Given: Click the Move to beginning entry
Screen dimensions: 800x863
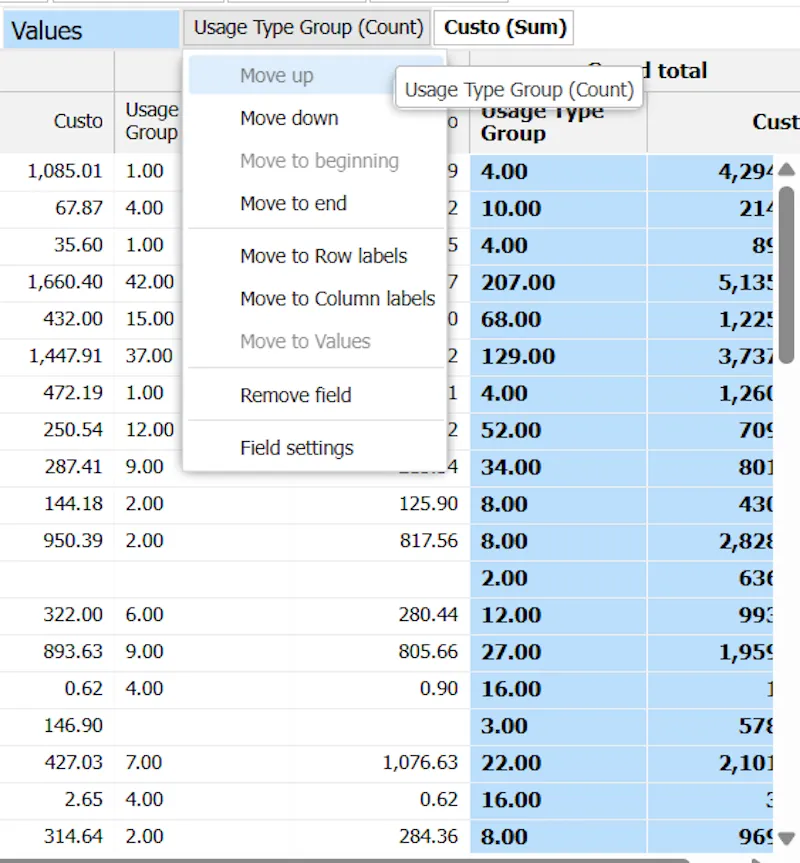Looking at the screenshot, I should point(316,161).
